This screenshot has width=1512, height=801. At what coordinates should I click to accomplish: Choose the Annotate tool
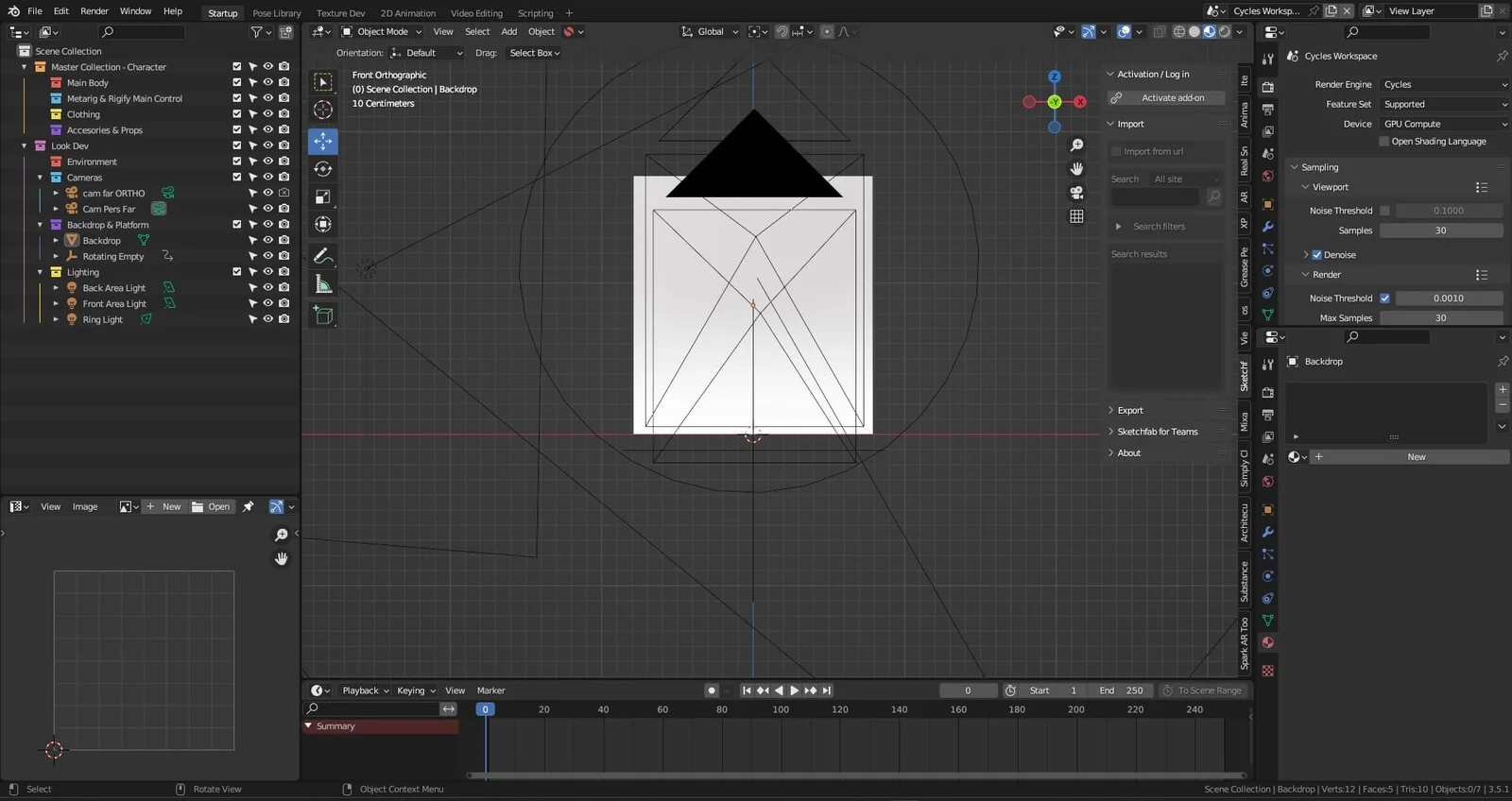[x=323, y=256]
